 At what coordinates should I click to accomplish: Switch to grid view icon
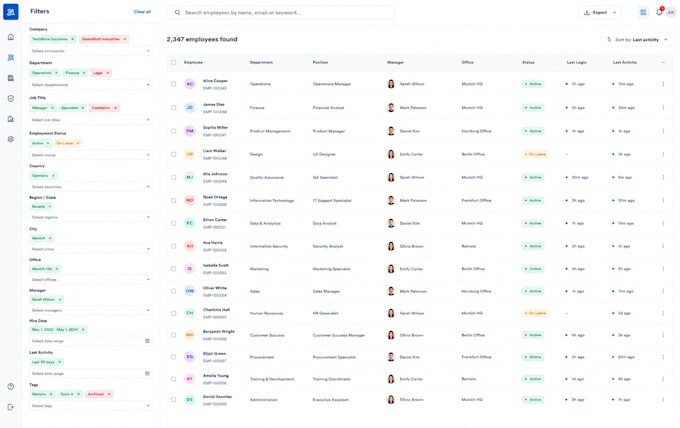[643, 13]
